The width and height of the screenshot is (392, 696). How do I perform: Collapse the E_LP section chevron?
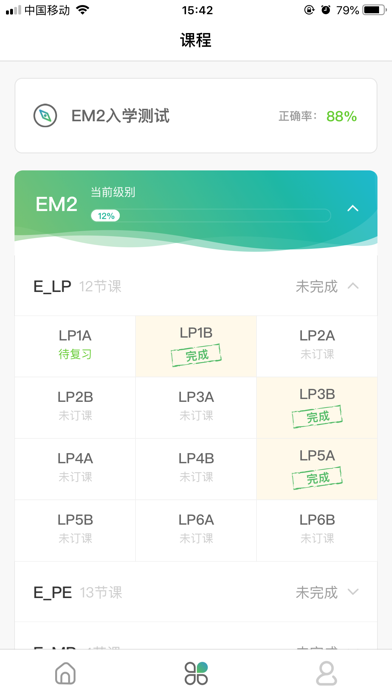tap(353, 286)
